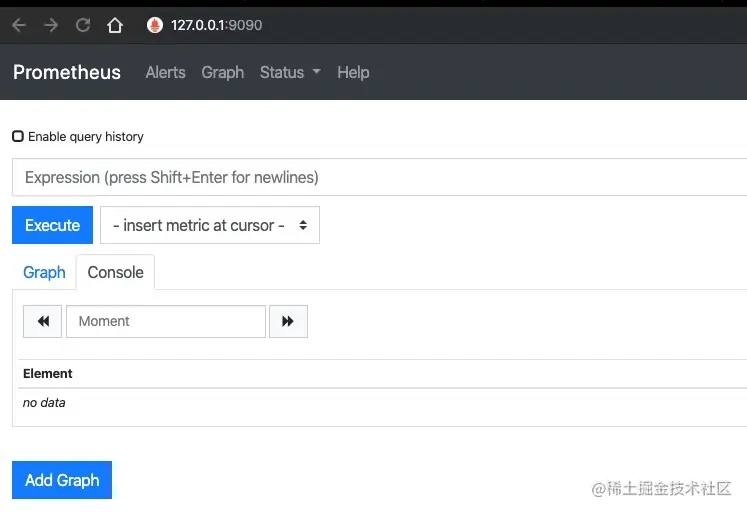Add a new panel with Add Graph
Viewport: 747px width, 513px height.
coord(62,480)
